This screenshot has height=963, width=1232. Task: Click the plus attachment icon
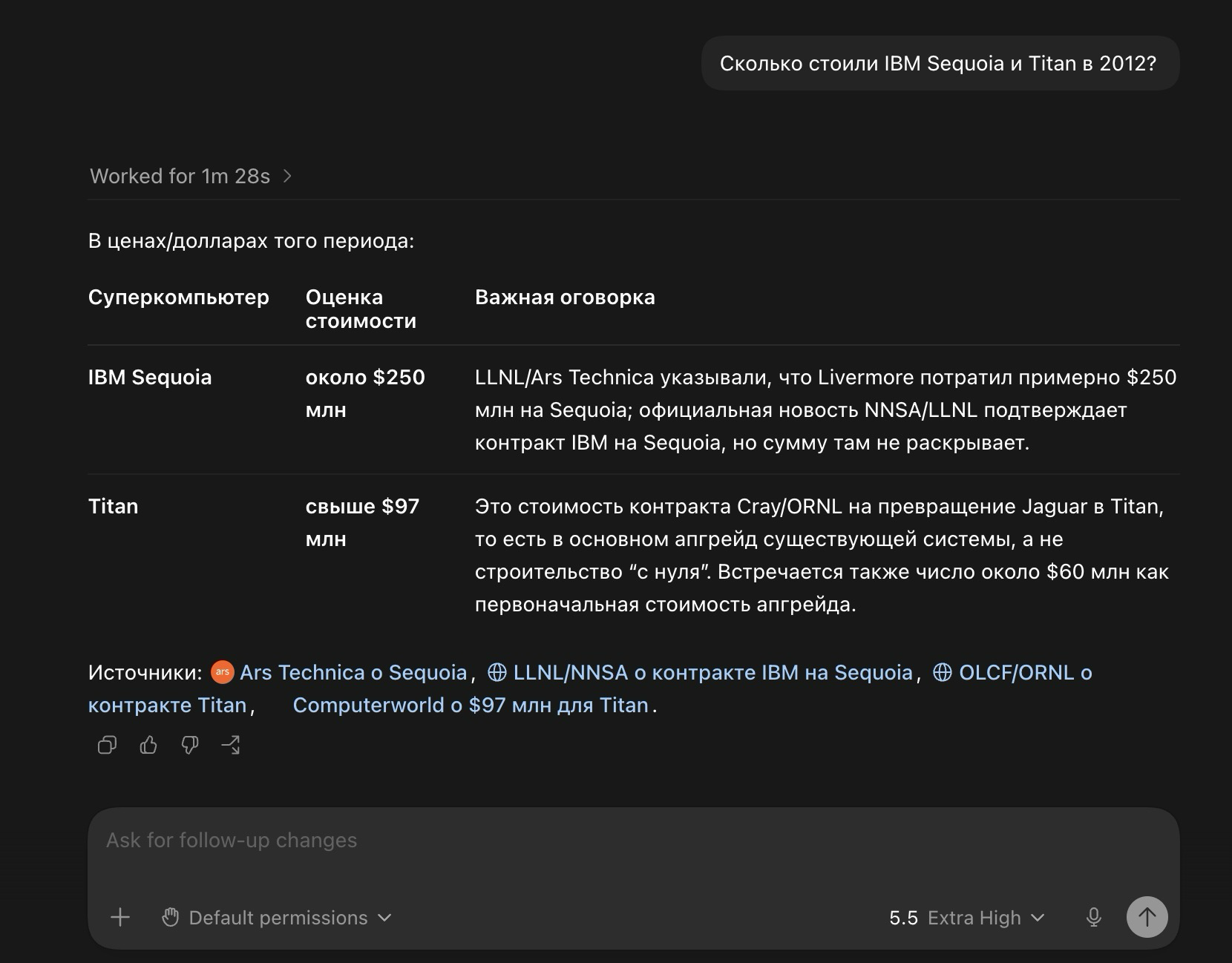coord(119,918)
